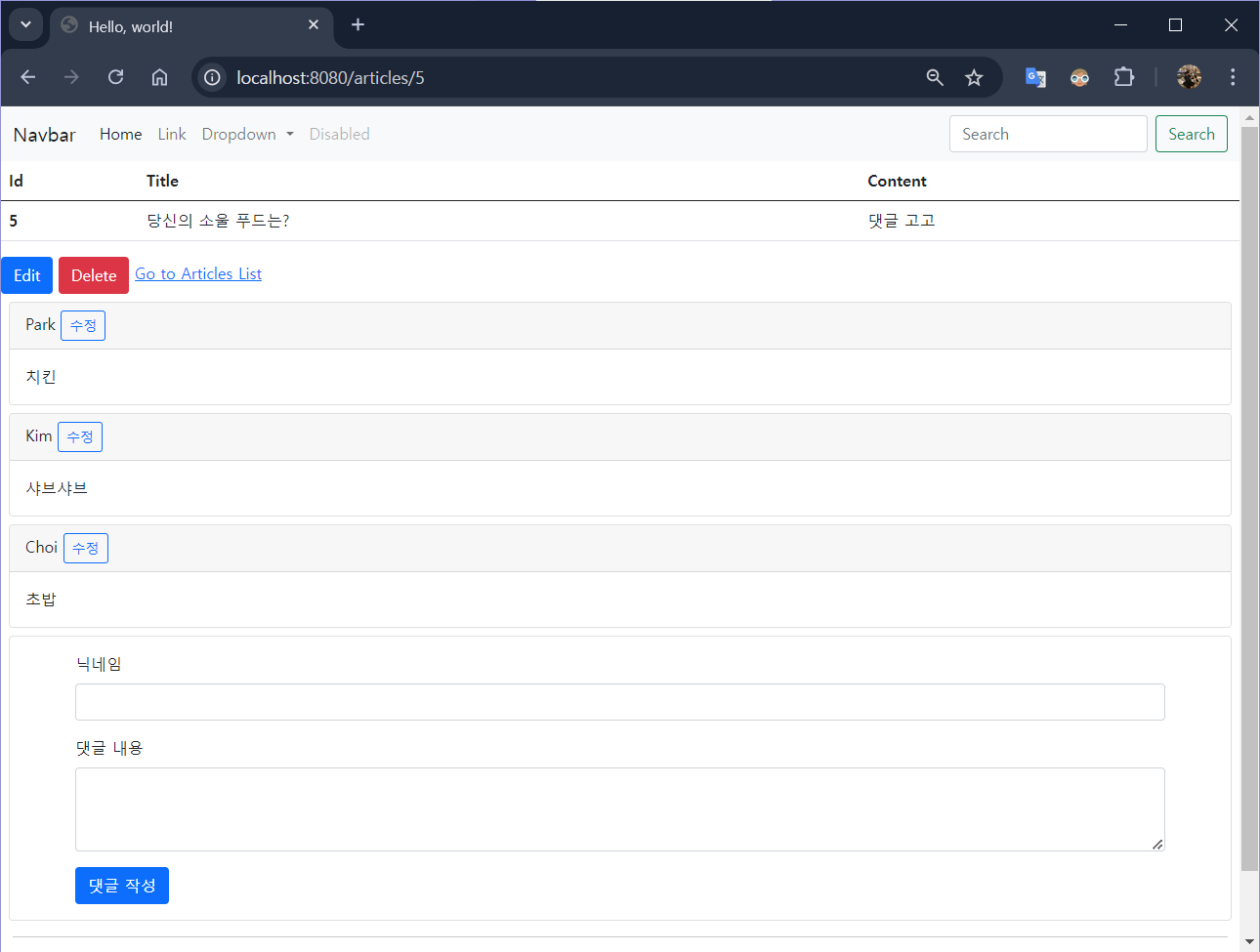Viewport: 1260px width, 952px height.
Task: Select the Hello, world! tab
Action: click(x=191, y=26)
